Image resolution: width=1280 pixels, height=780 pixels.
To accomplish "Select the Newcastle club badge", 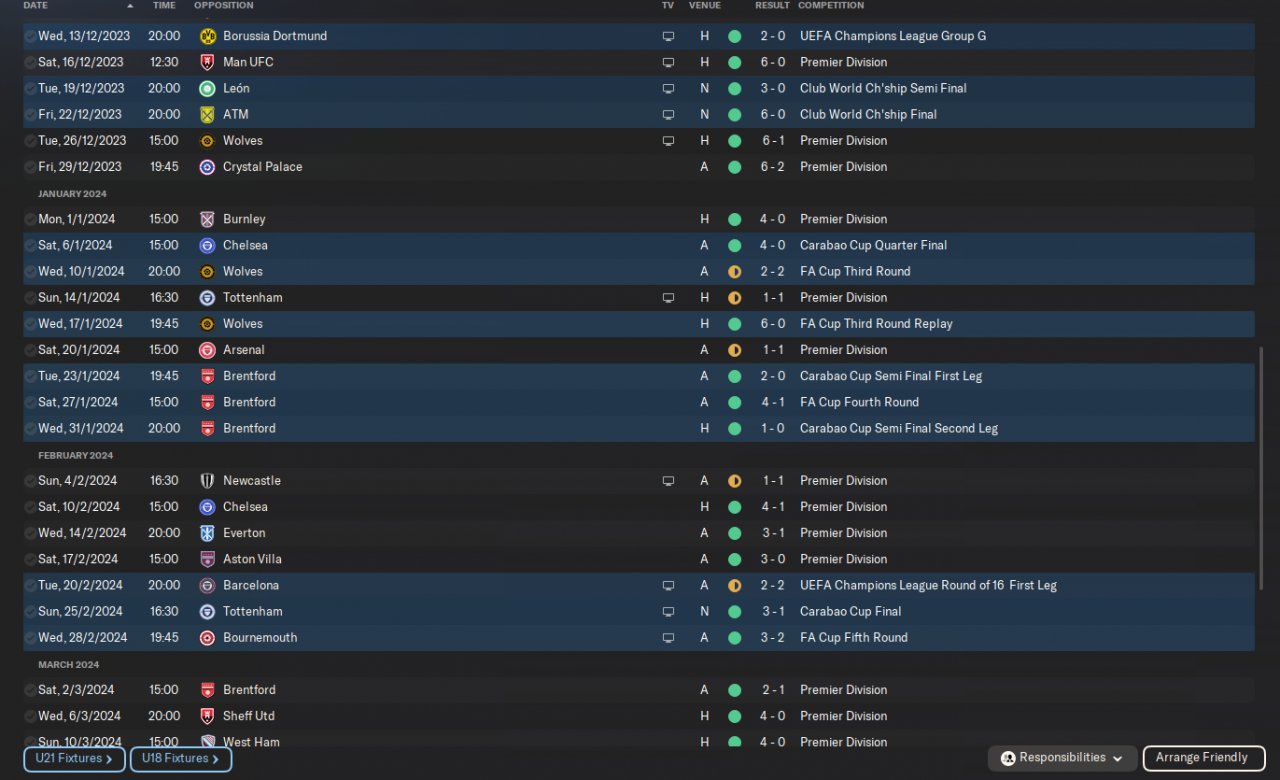I will pos(207,481).
